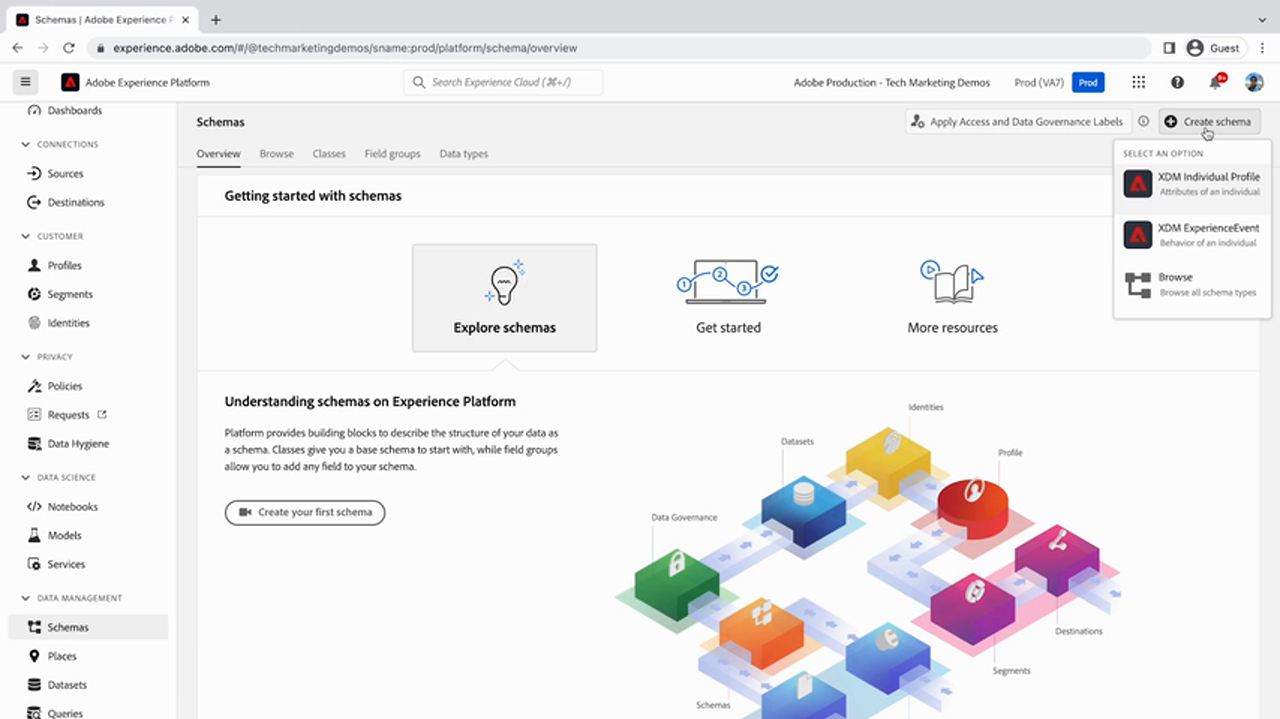Click the Requests icon in sidebar
The width and height of the screenshot is (1280, 719).
(x=34, y=415)
